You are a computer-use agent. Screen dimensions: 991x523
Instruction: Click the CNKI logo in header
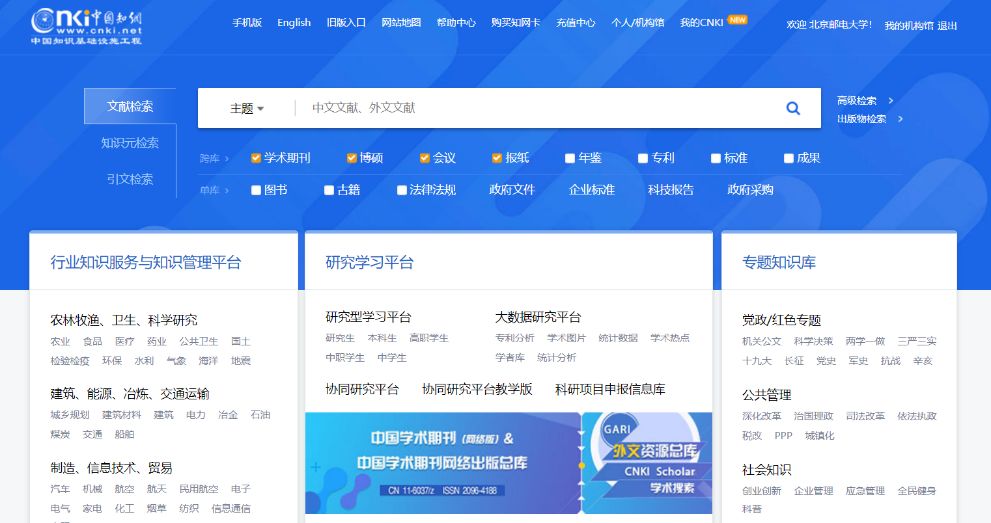coord(85,26)
